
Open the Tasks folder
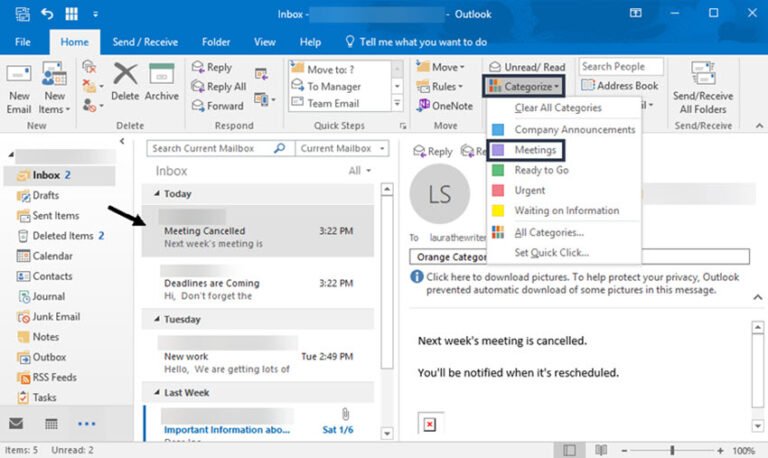[37, 397]
